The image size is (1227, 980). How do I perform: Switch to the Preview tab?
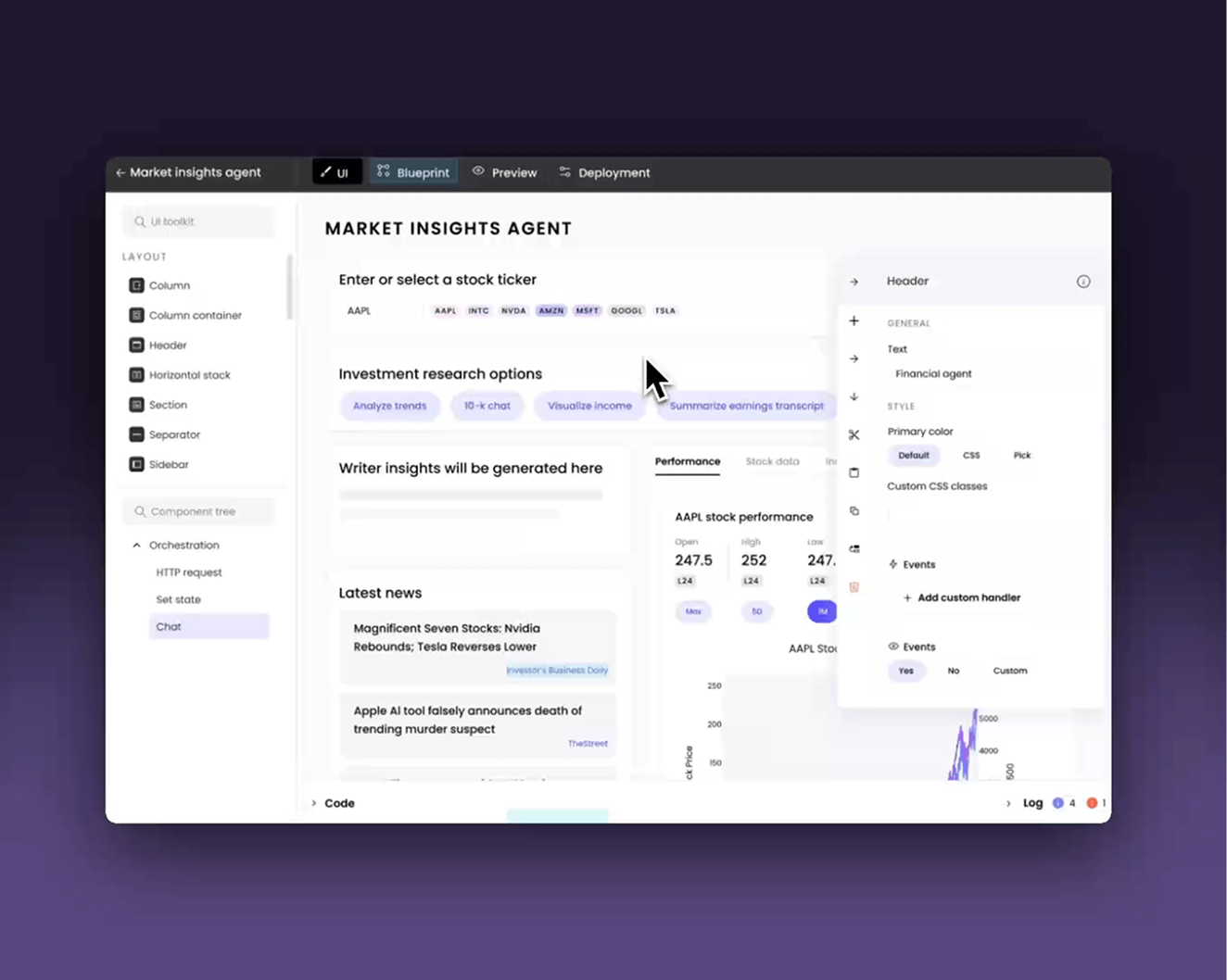click(x=504, y=171)
